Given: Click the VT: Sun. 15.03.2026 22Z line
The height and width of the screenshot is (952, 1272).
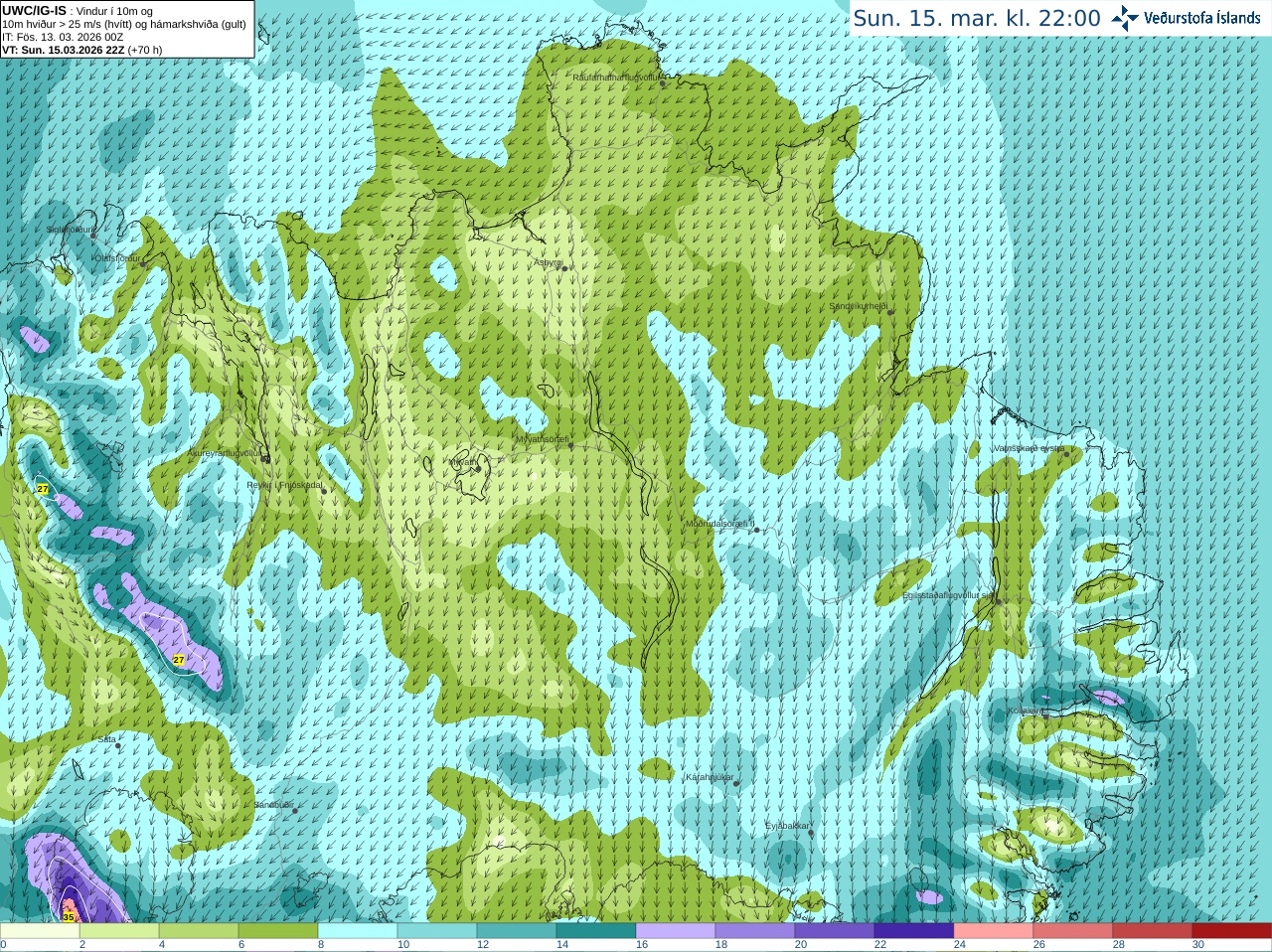Looking at the screenshot, I should tap(82, 50).
